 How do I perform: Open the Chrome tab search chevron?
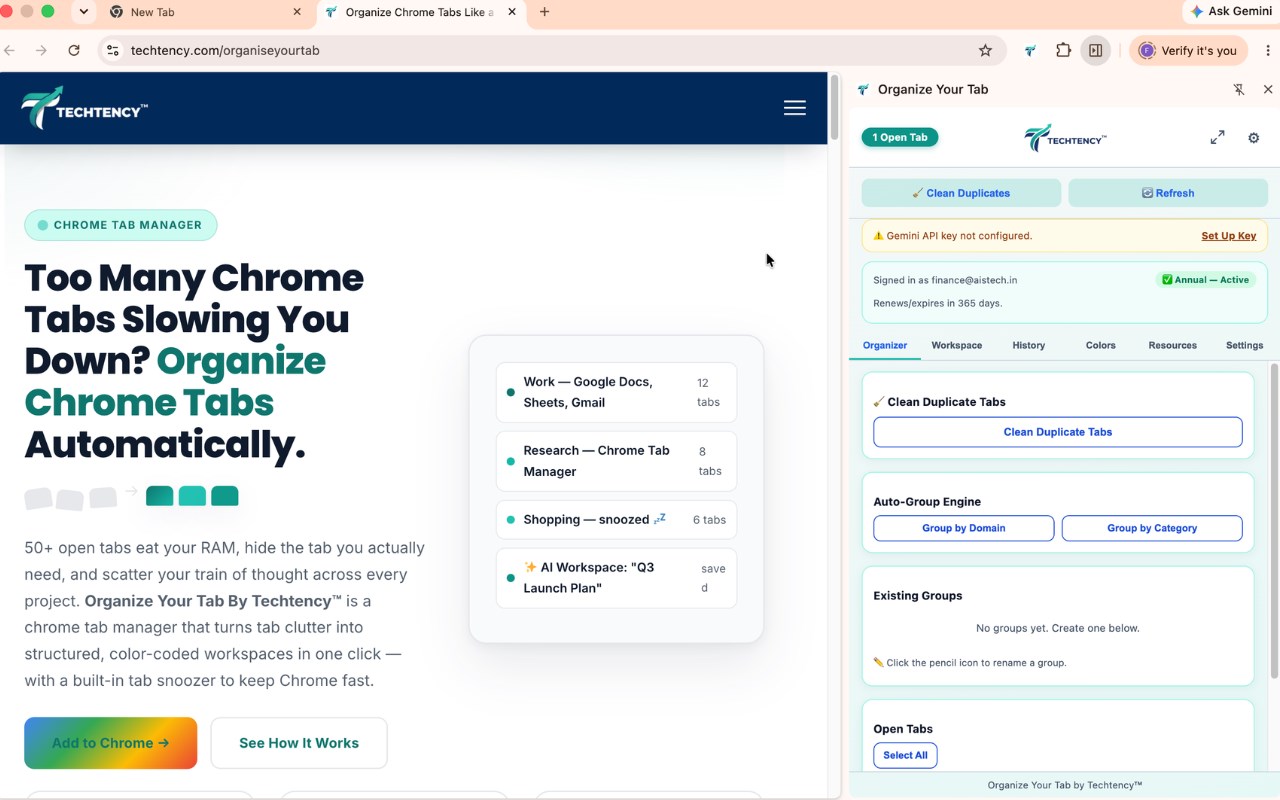click(84, 12)
